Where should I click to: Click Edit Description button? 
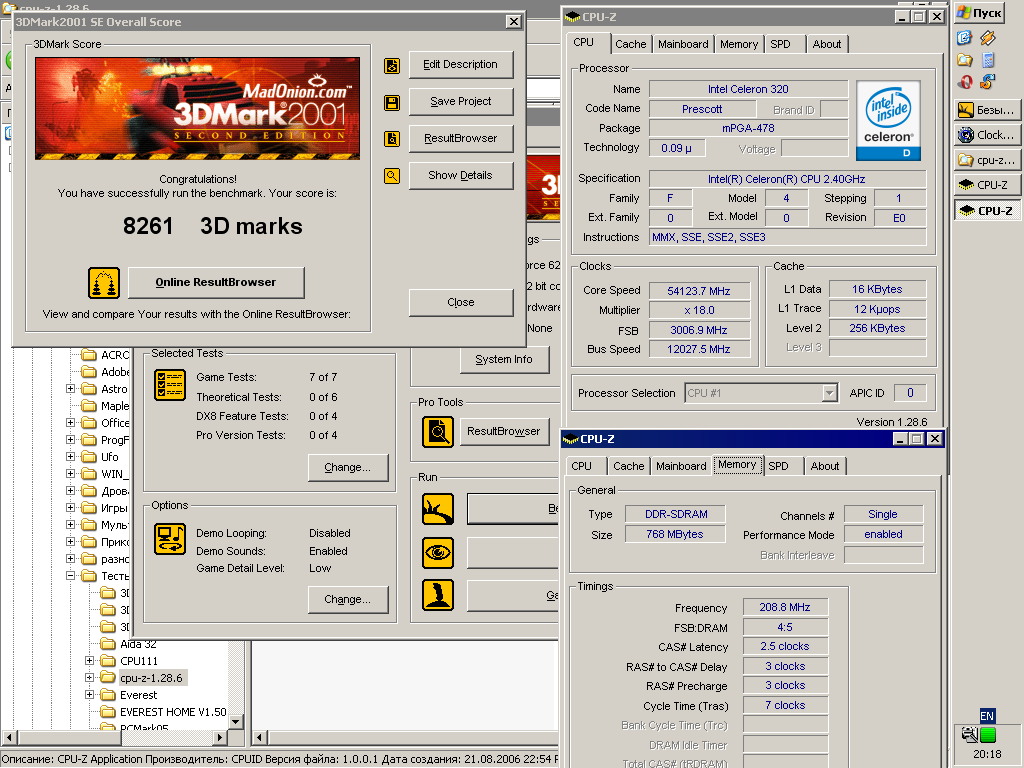coord(461,65)
